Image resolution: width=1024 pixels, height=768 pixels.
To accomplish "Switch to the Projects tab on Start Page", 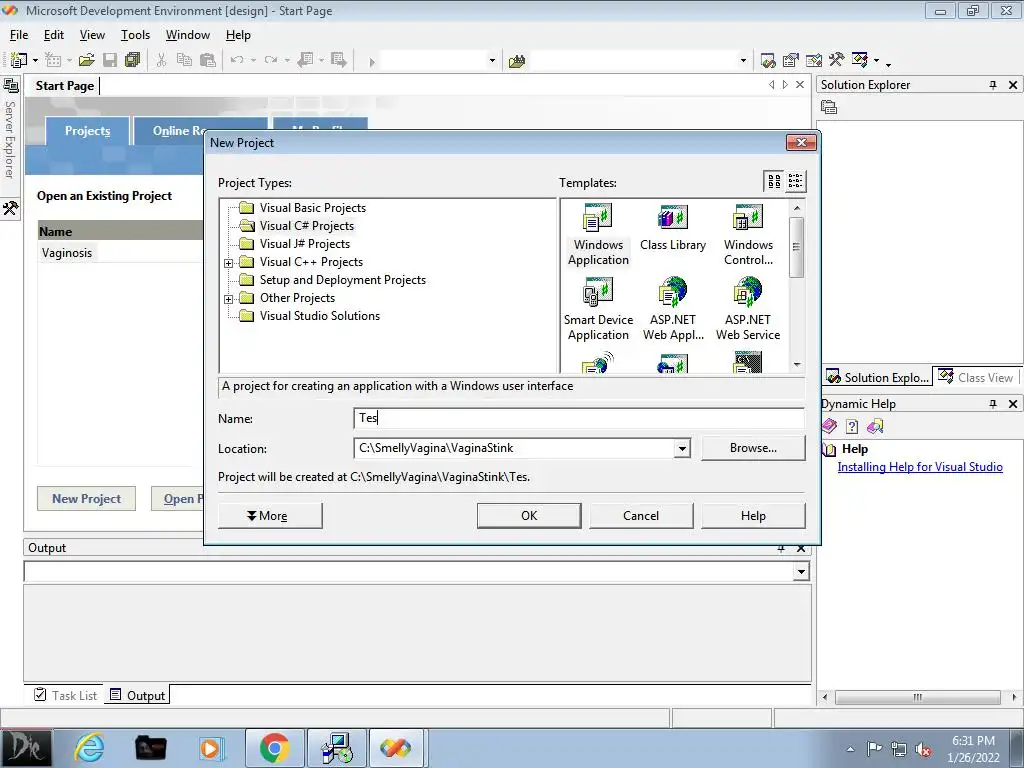I will pyautogui.click(x=88, y=131).
